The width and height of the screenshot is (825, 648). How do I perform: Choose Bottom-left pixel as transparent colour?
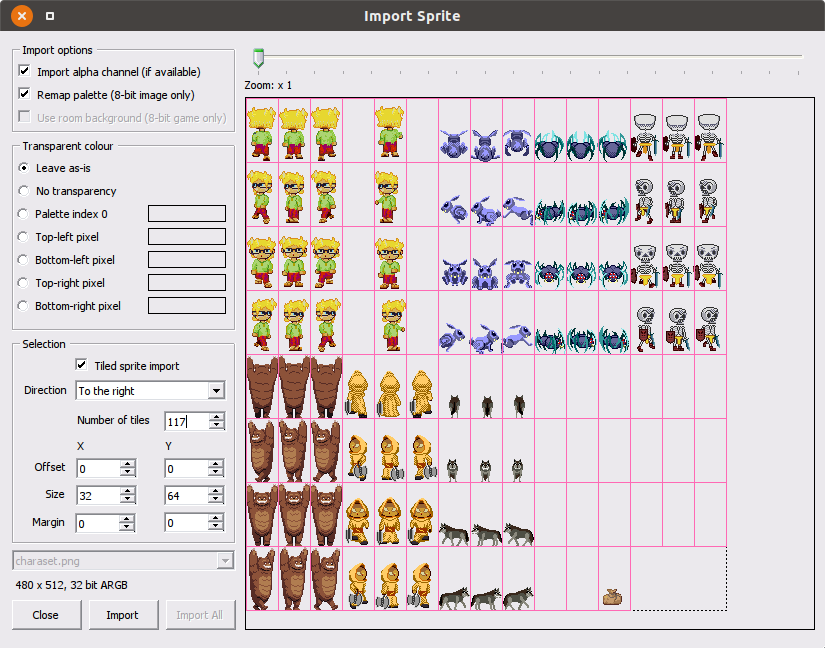tap(23, 260)
